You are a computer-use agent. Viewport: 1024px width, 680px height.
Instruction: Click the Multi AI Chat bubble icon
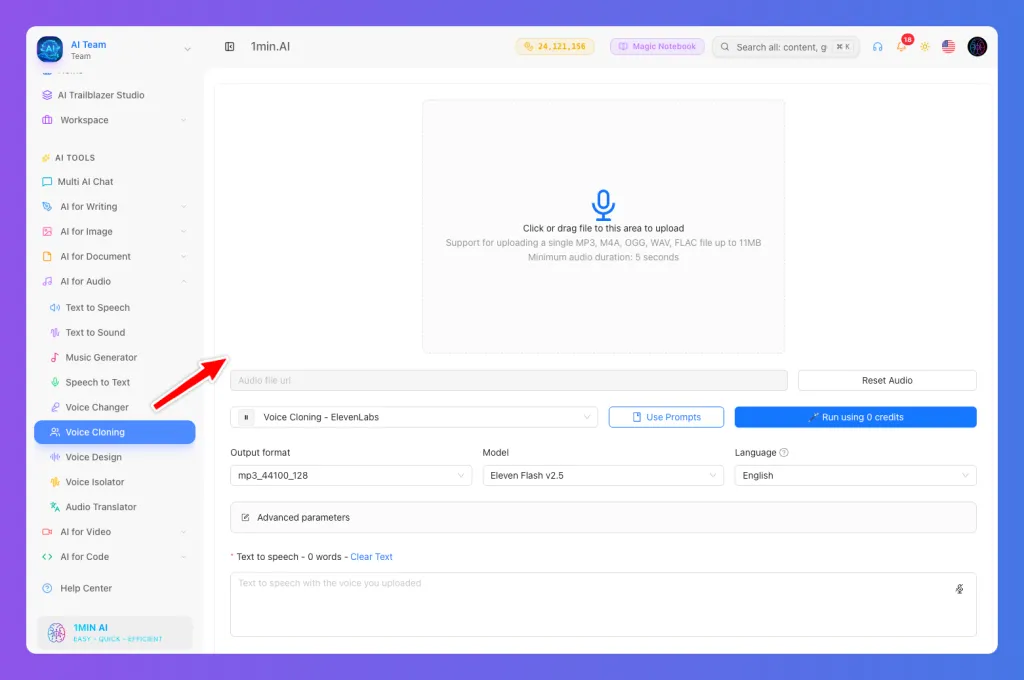coord(47,182)
